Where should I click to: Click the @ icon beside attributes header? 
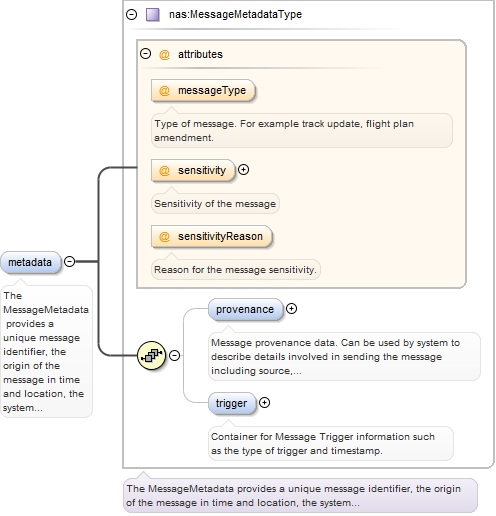[164, 54]
